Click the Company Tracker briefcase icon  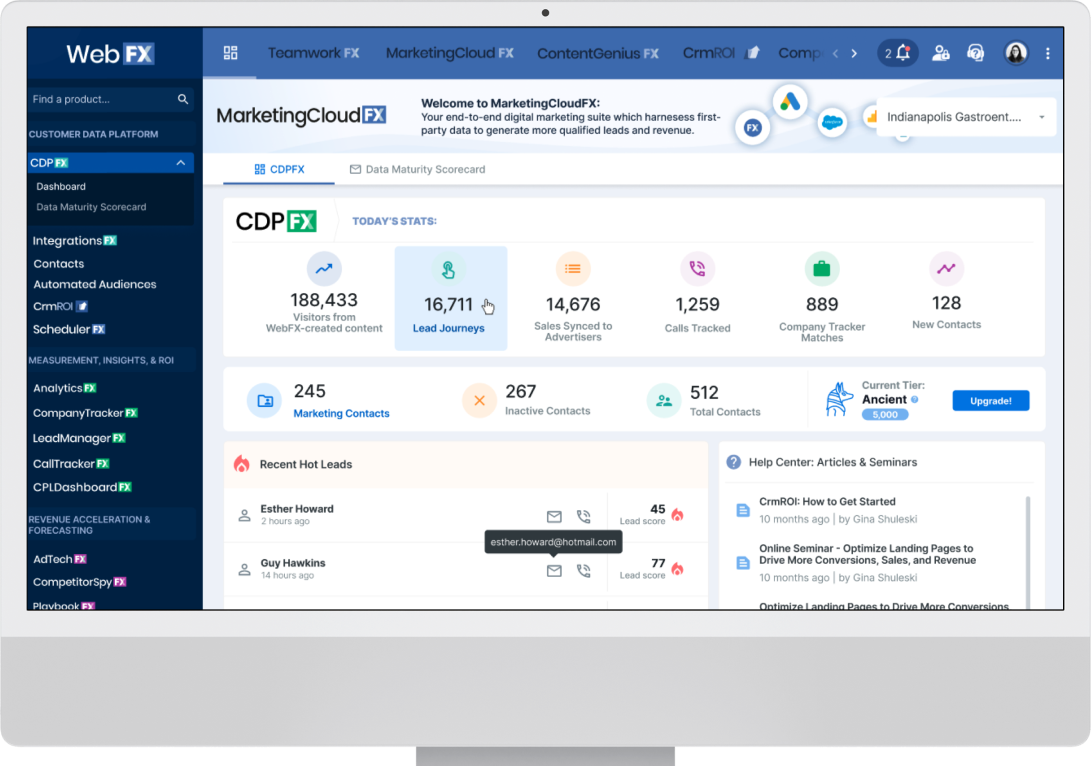822,269
